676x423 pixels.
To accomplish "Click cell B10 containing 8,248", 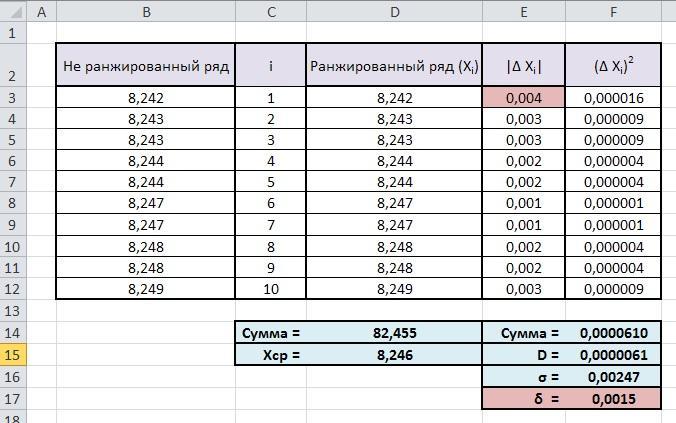I will (x=146, y=247).
